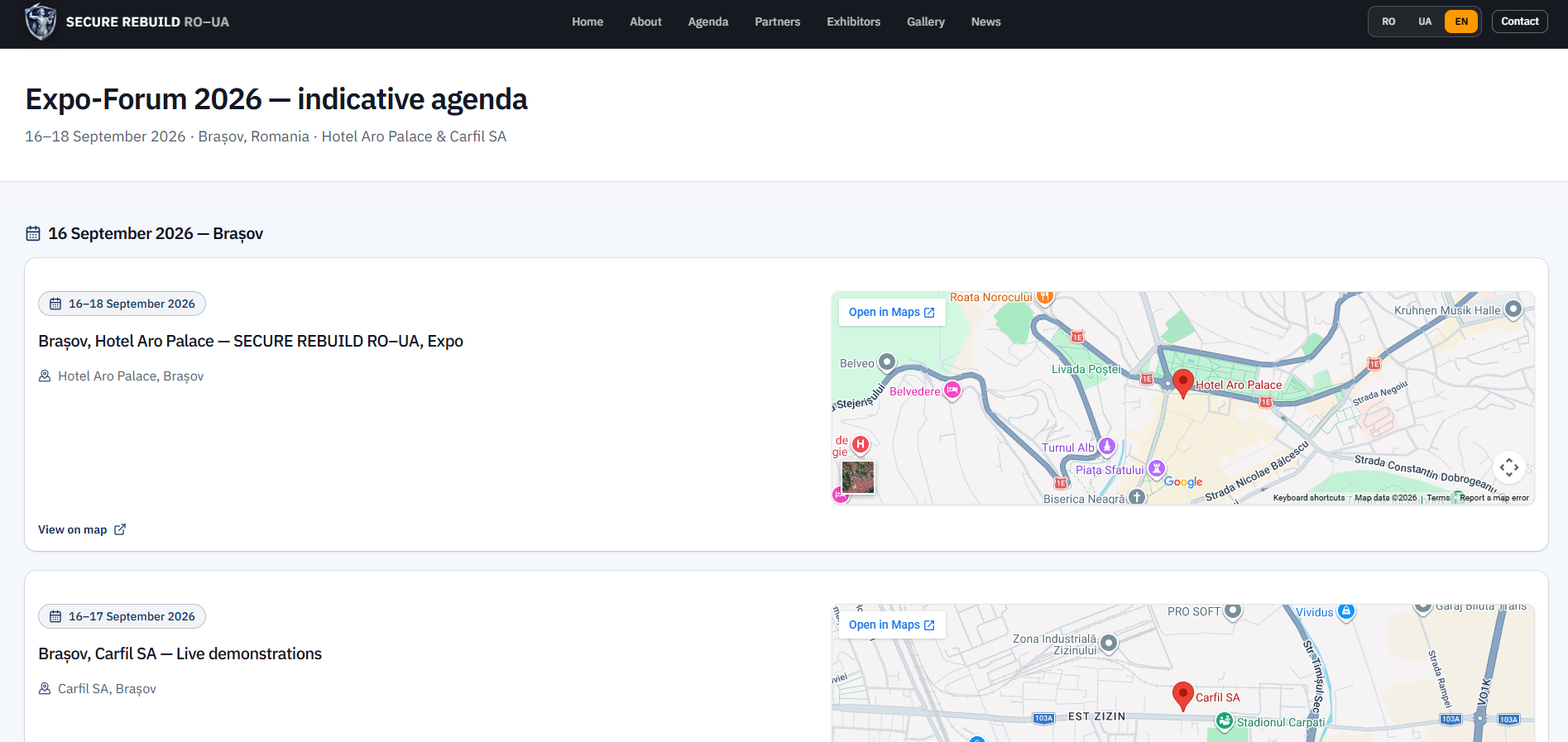Screen dimensions: 1568x742
Task: Click Open in Maps on the Carfil SA map
Action: coord(892,625)
